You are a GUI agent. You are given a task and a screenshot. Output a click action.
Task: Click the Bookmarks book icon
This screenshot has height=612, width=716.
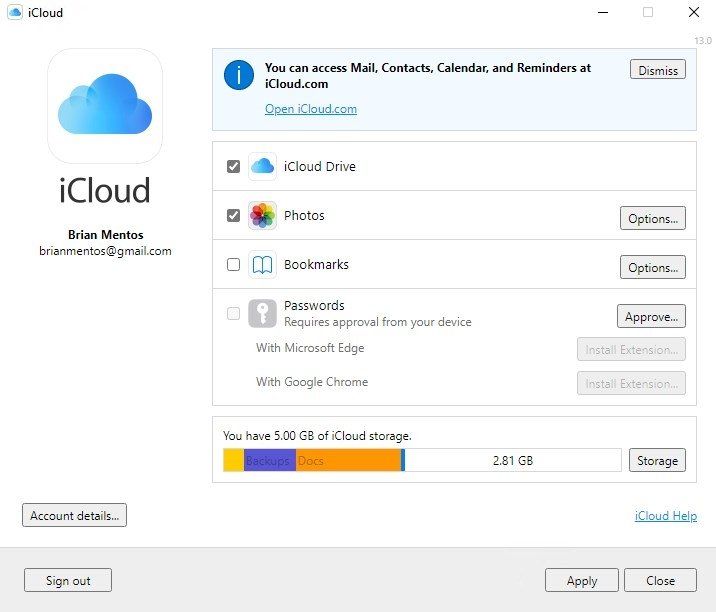(262, 264)
